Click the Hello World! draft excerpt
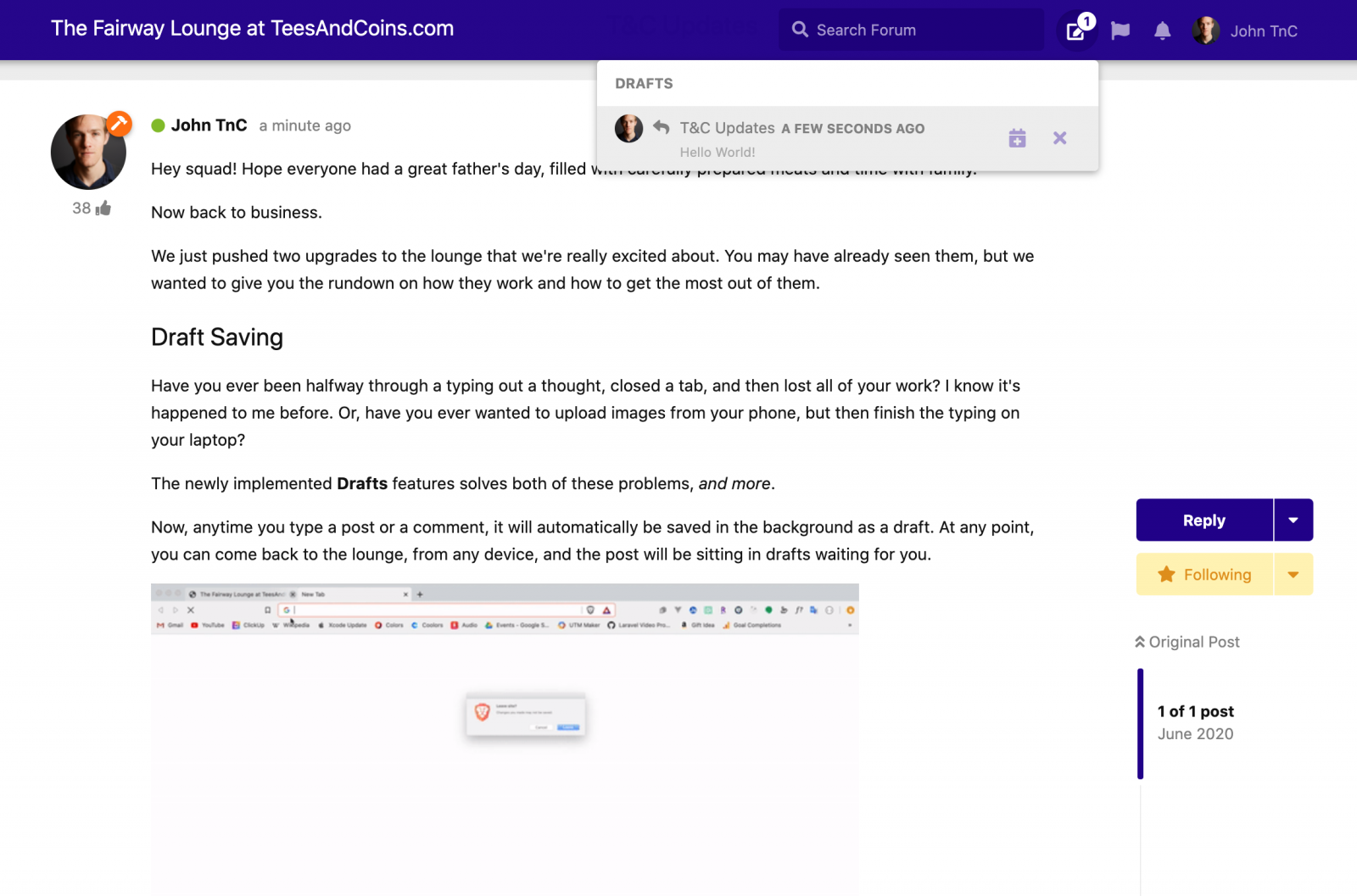 [718, 152]
